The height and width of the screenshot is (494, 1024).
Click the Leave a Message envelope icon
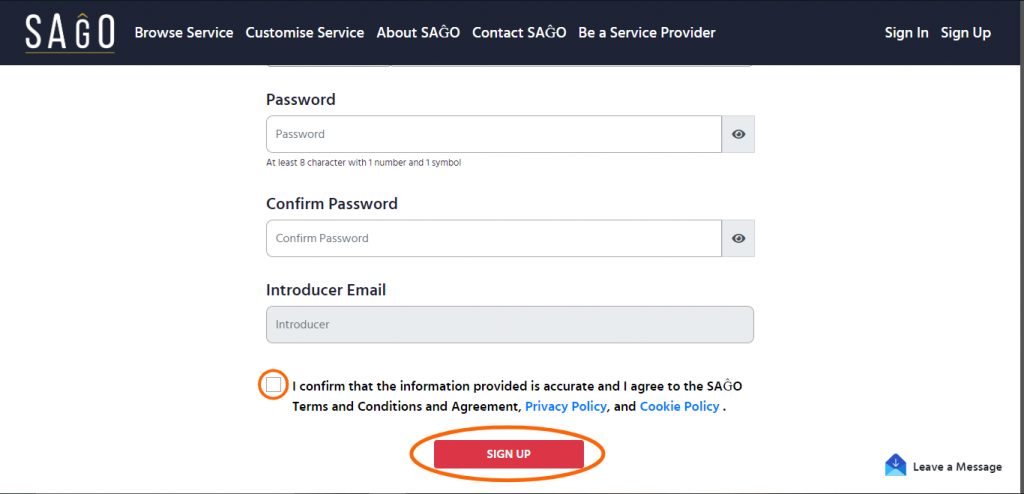point(895,466)
